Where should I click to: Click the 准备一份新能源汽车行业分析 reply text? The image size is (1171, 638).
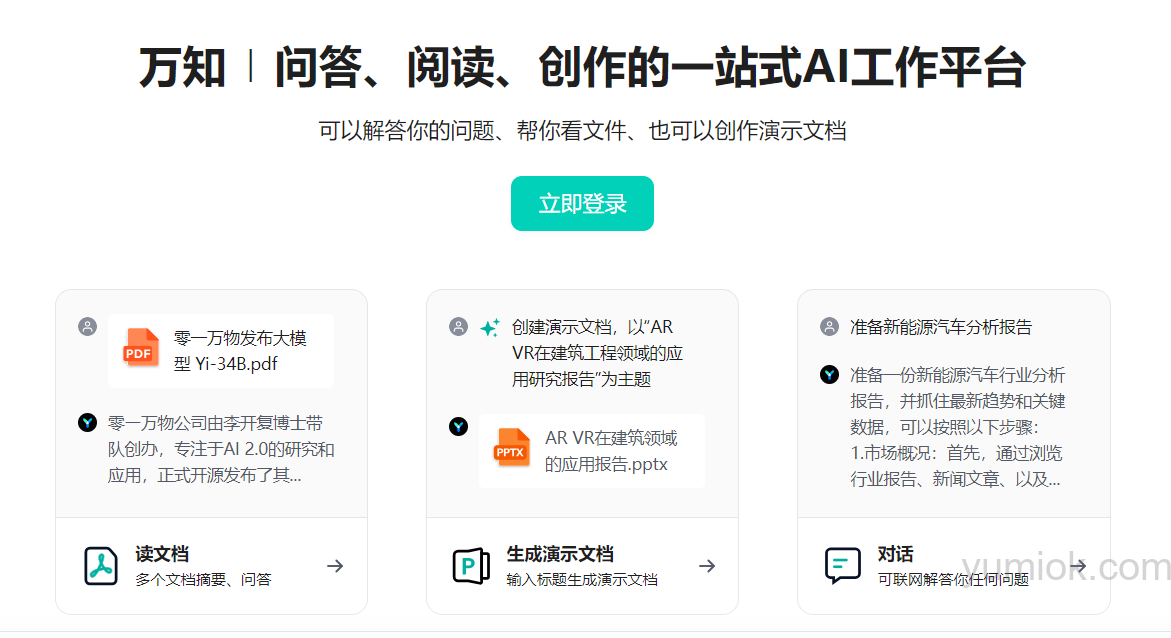pyautogui.click(x=957, y=427)
